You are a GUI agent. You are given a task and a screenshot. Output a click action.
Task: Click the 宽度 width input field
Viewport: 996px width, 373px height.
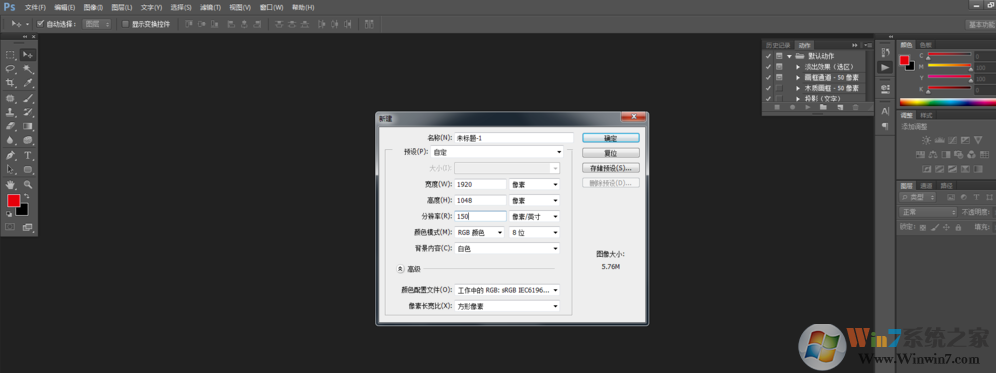click(x=481, y=184)
